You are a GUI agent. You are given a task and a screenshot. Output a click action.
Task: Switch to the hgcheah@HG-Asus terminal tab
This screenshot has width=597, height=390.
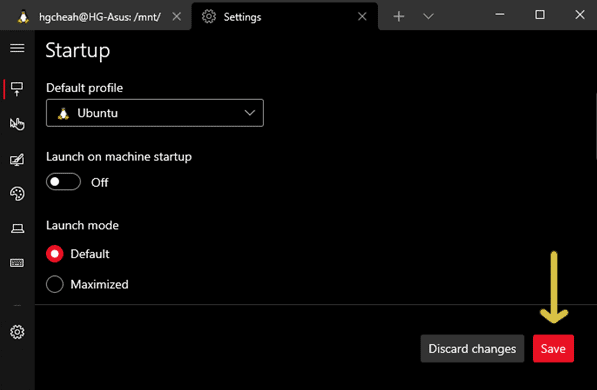[x=95, y=16]
